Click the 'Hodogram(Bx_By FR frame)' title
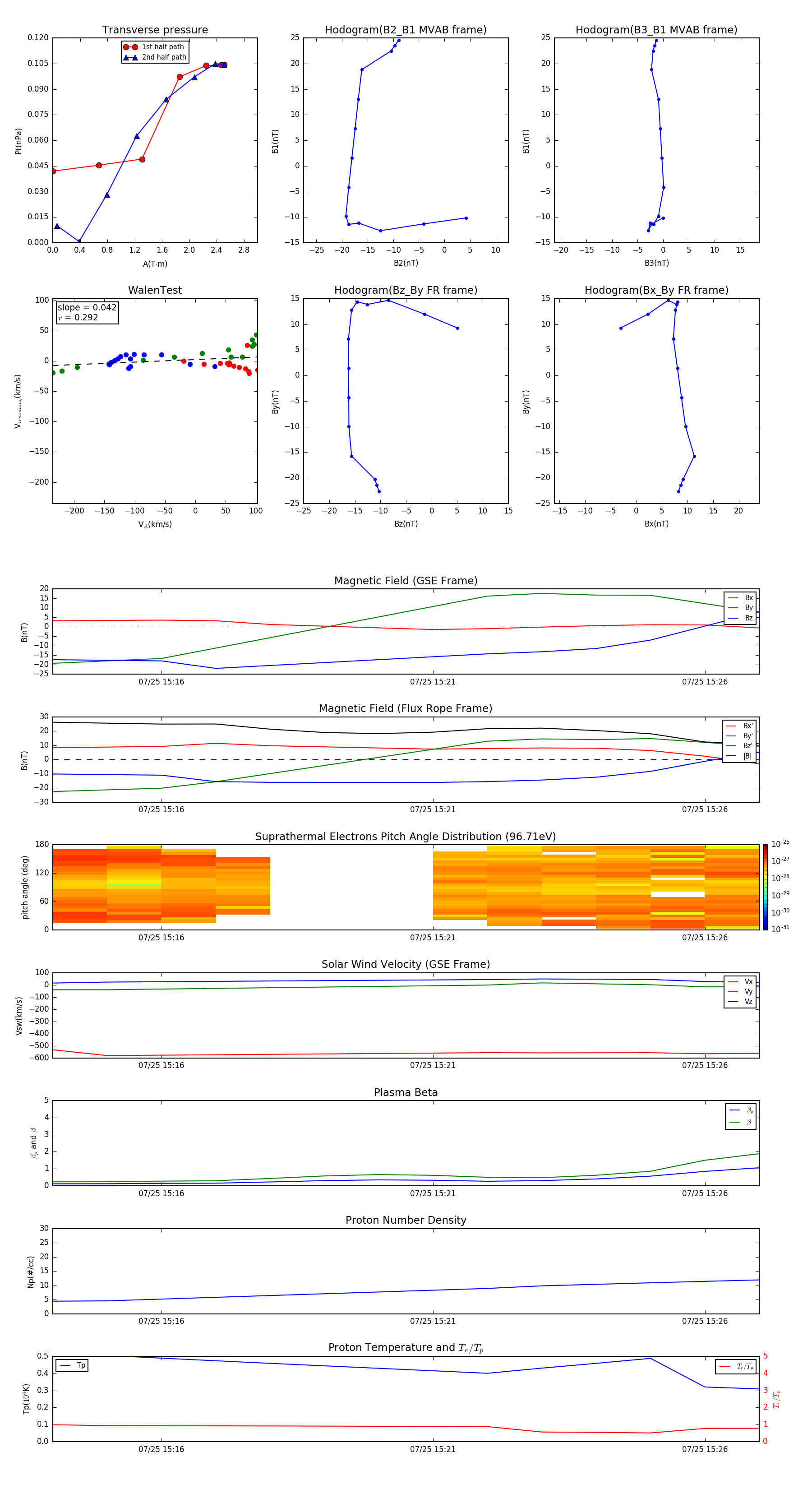Image resolution: width=812 pixels, height=1489 pixels. tap(656, 290)
